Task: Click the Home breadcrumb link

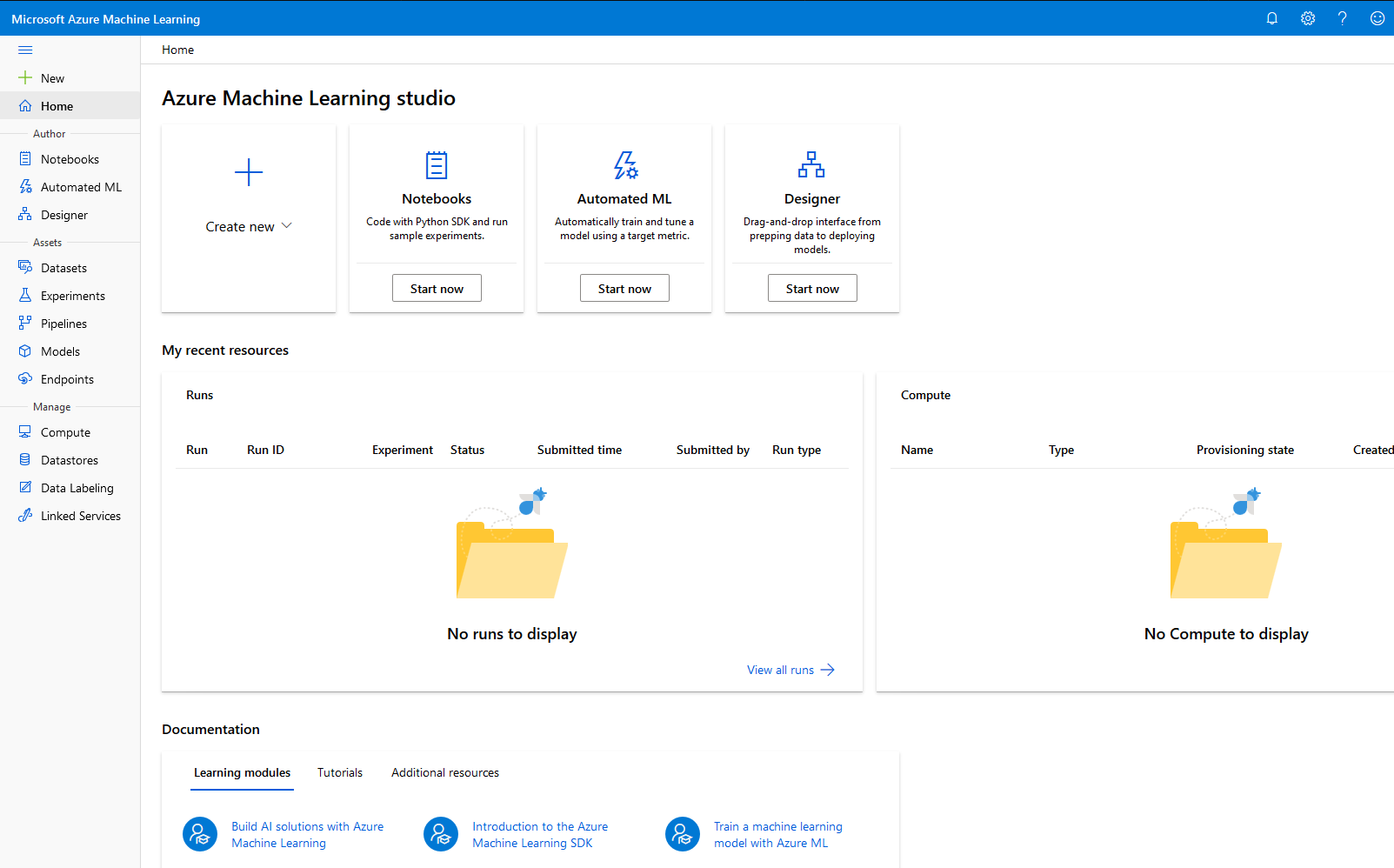Action: [177, 50]
